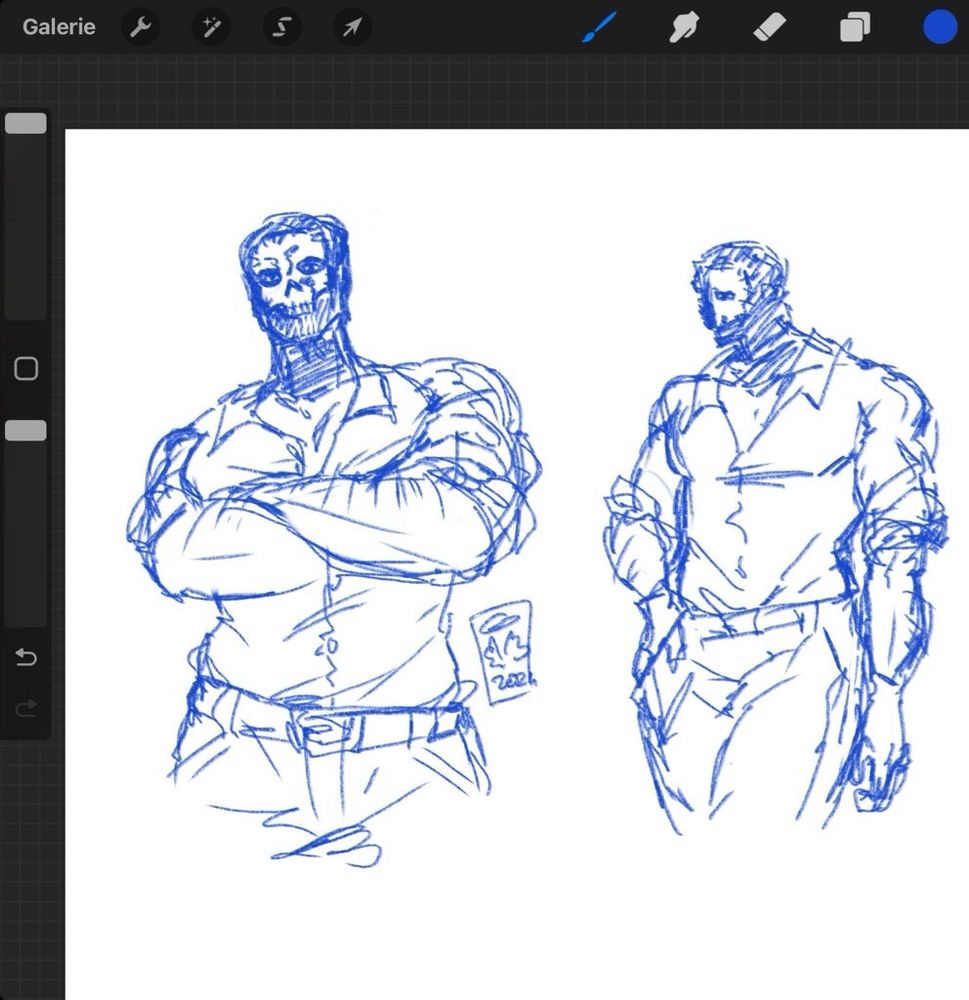Select the Smudge tool
The width and height of the screenshot is (969, 1000).
684,27
